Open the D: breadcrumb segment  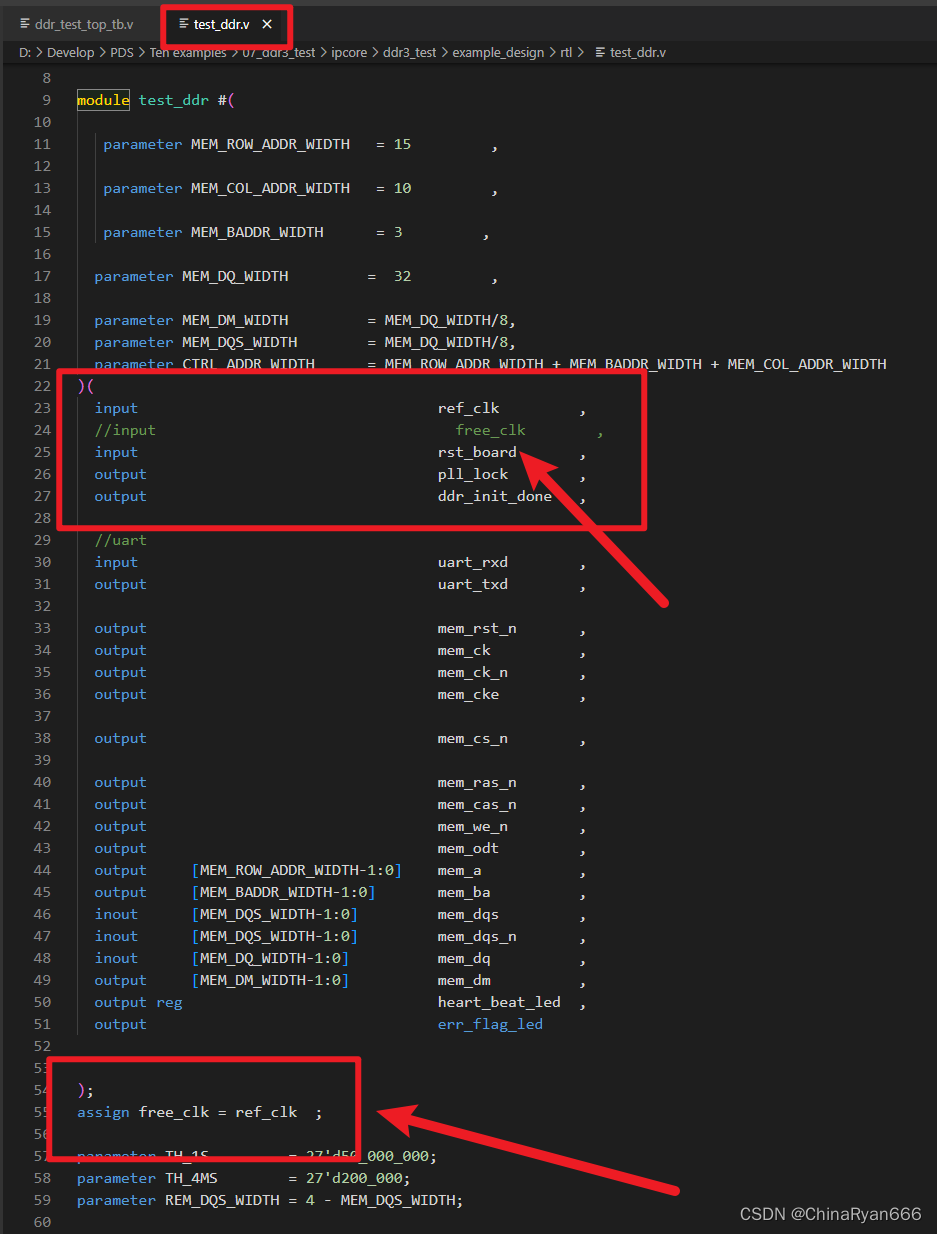coord(25,52)
